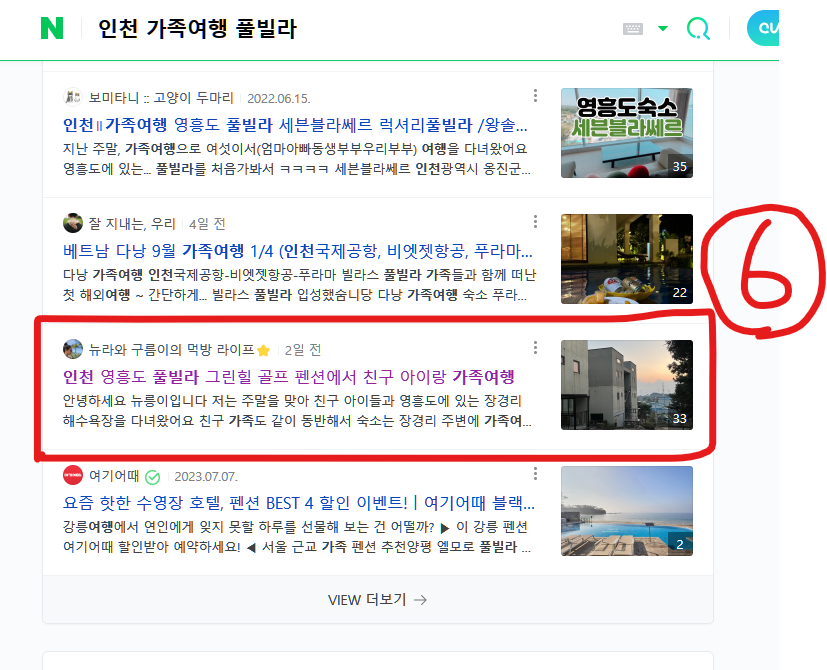Open the 잘 지내는, 우리 profile avatar
Image resolution: width=827 pixels, height=670 pixels.
72,223
